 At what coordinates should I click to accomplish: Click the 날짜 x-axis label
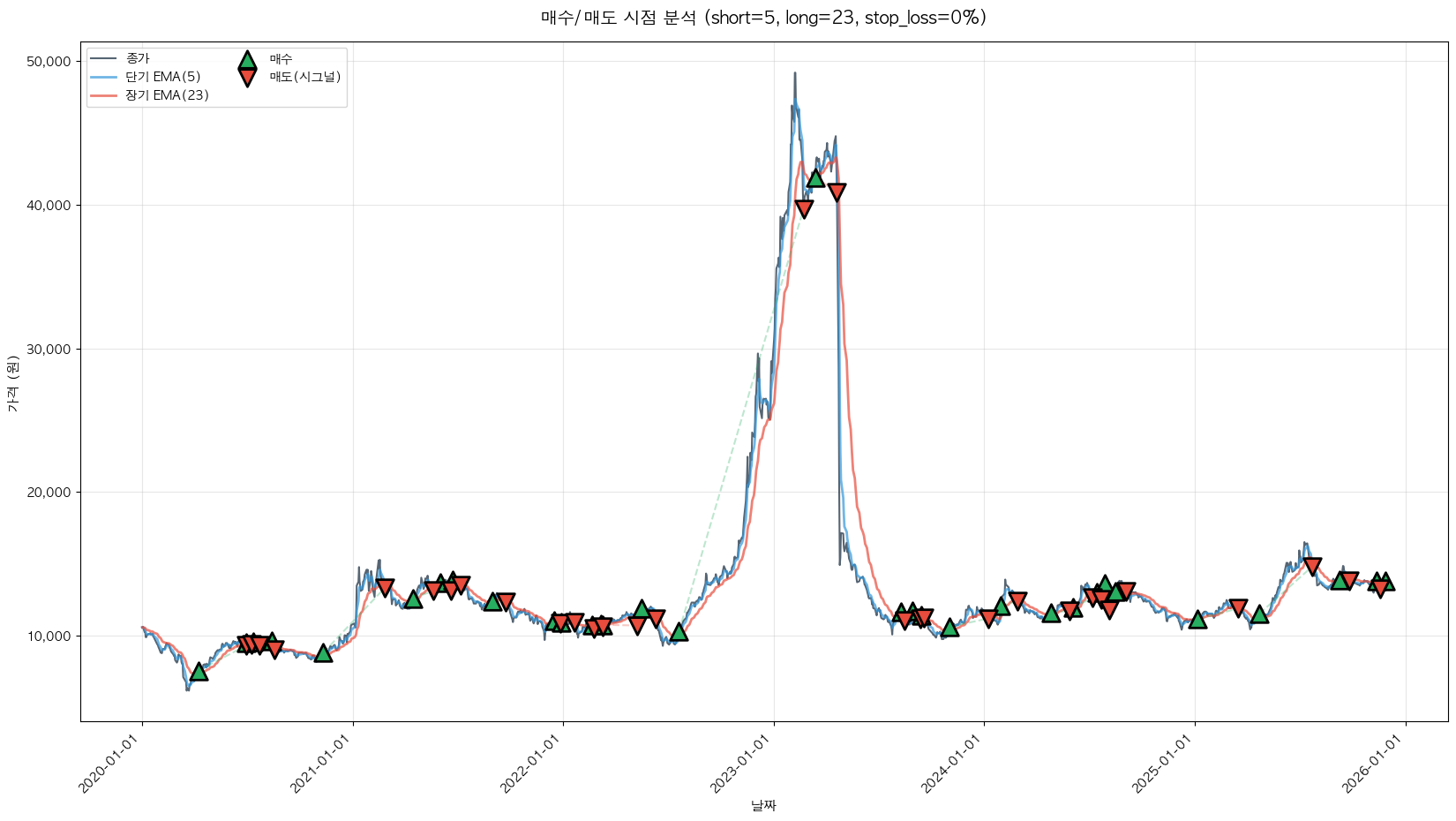tap(763, 805)
